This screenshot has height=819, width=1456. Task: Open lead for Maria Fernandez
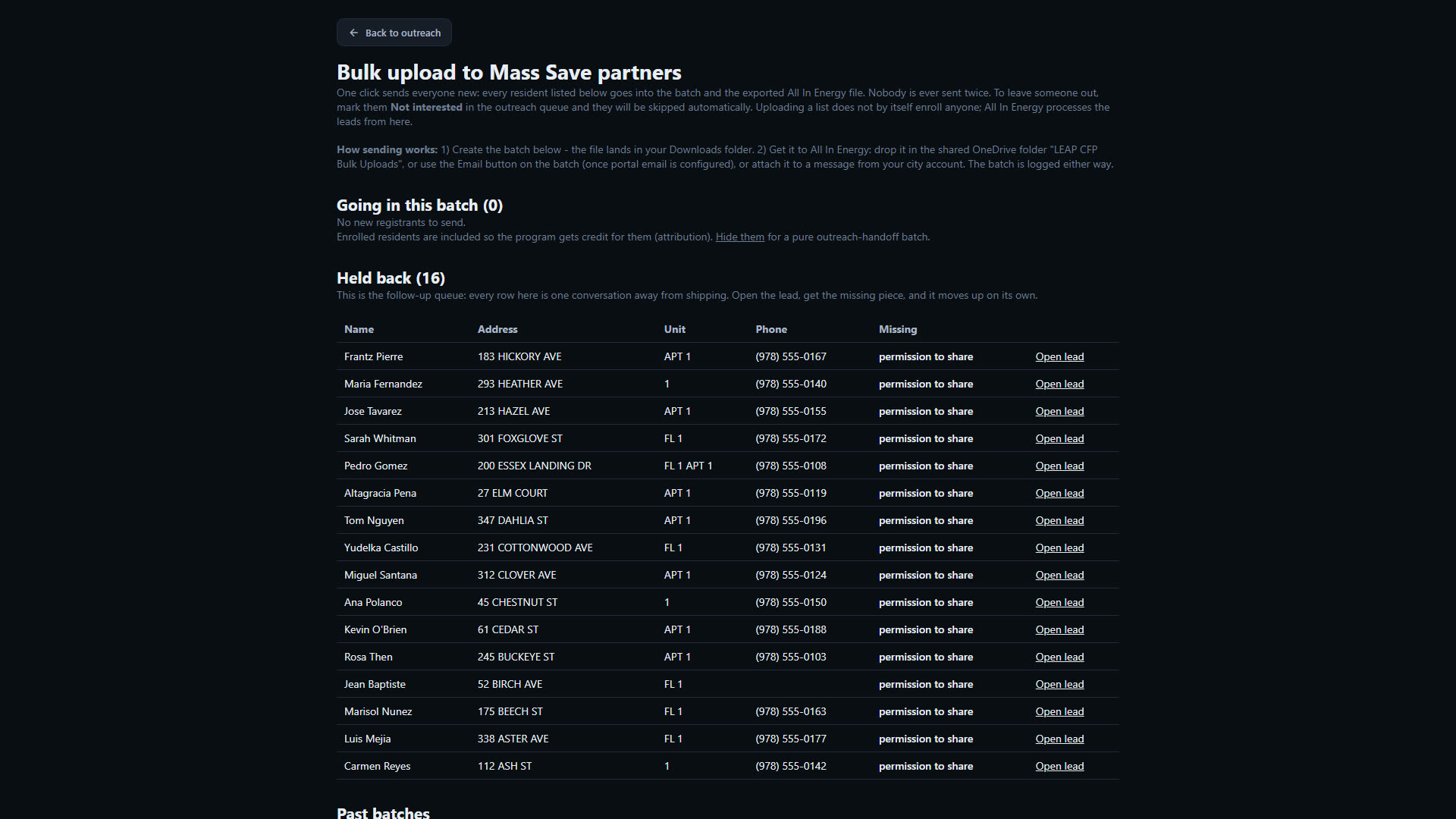[x=1059, y=384]
